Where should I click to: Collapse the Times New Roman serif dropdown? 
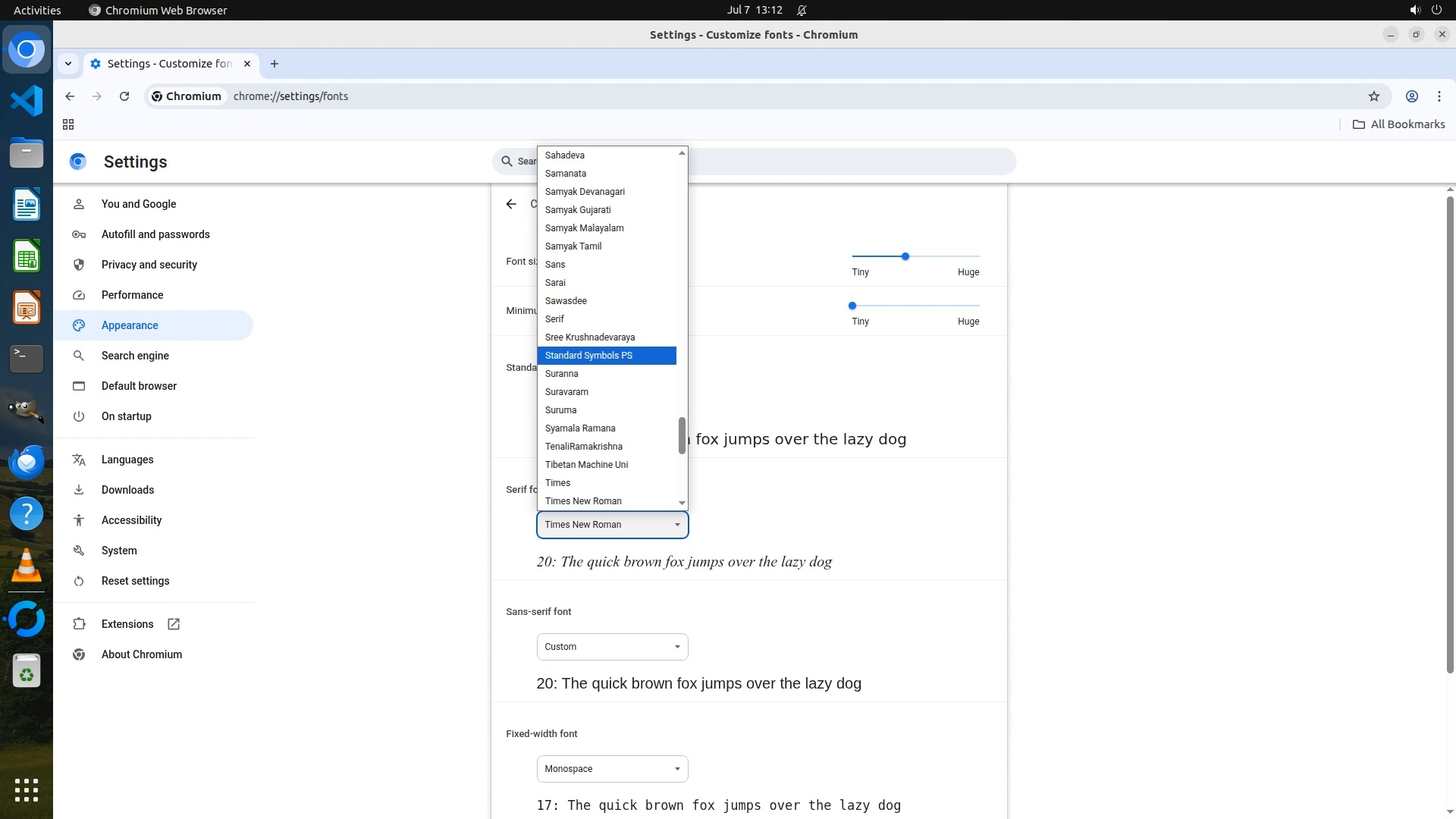click(612, 525)
